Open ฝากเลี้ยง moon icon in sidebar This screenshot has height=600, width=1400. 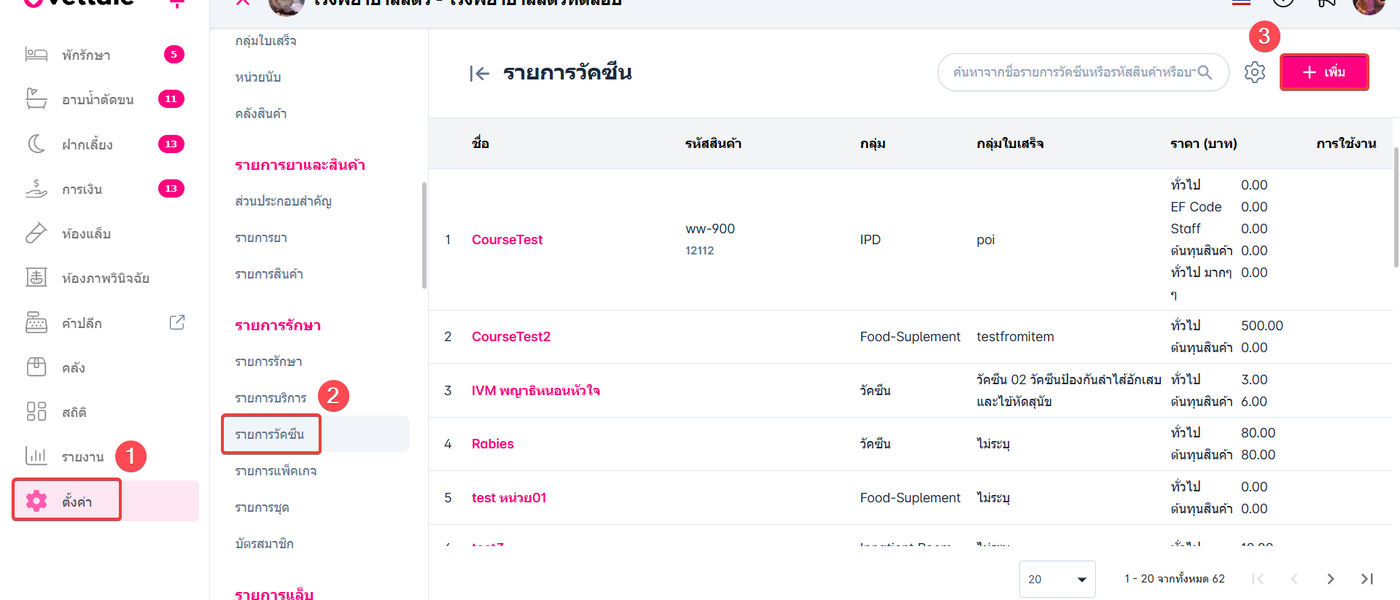36,144
